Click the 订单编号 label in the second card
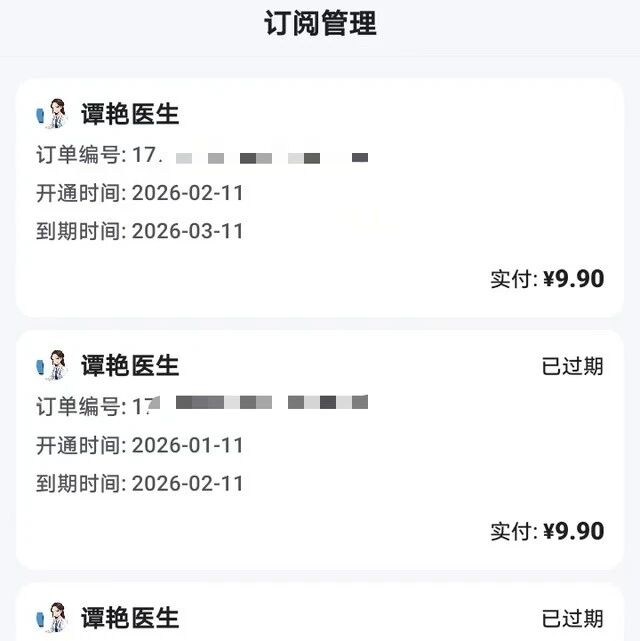 pyautogui.click(x=80, y=407)
